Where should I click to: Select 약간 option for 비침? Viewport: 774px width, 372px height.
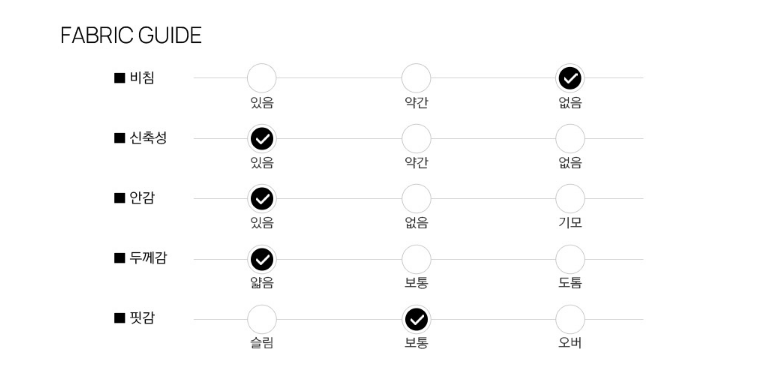[416, 78]
